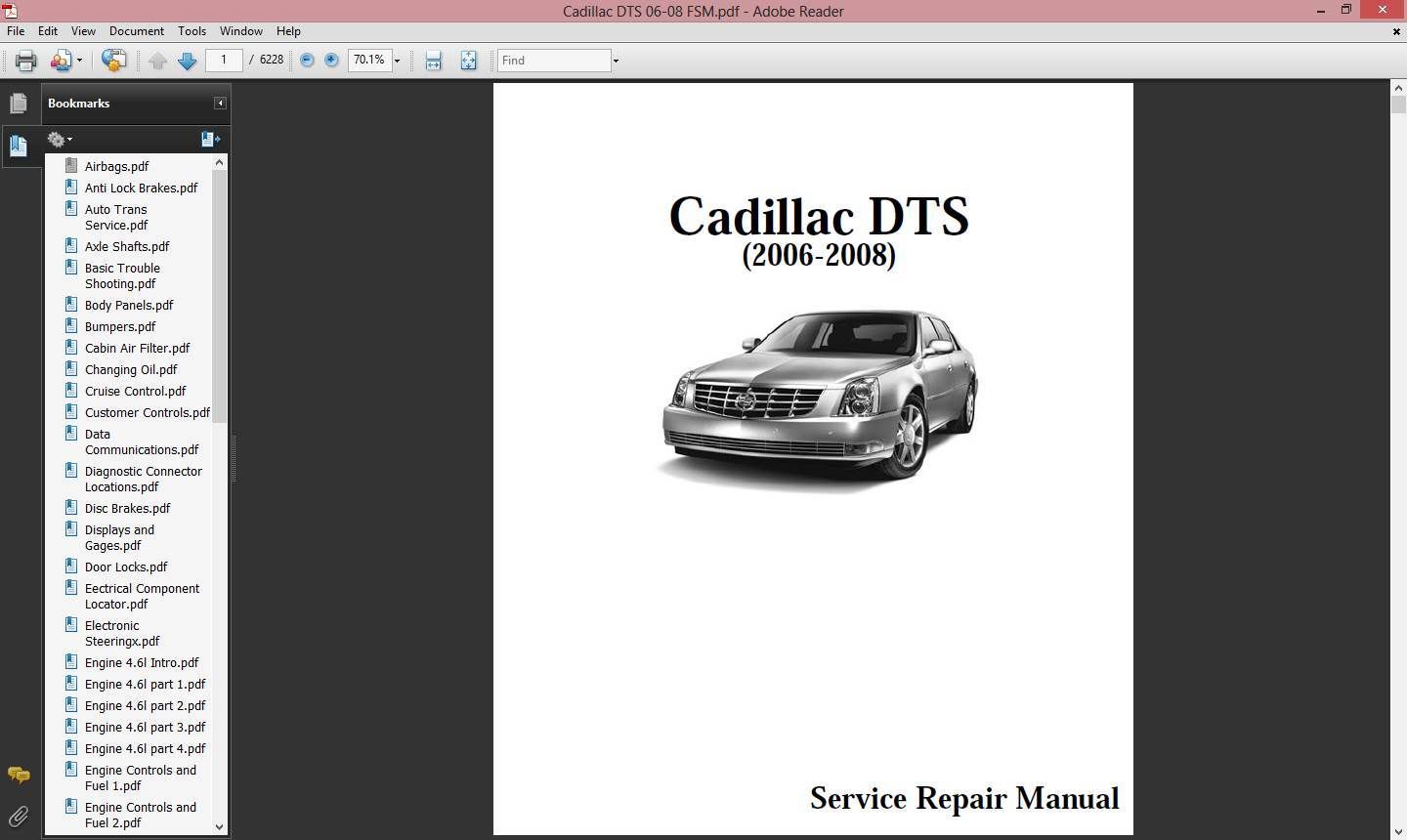Open the Auto Trans Service.pdf bookmark
The height and width of the screenshot is (840, 1407).
coord(116,217)
